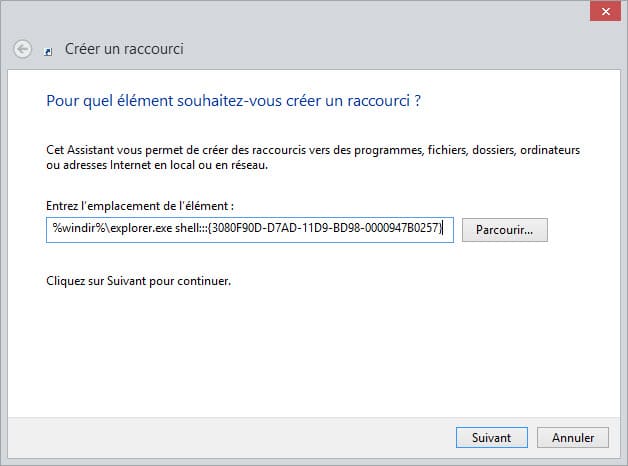Click the small shortcut icon beside title
The image size is (628, 466).
coord(48,52)
